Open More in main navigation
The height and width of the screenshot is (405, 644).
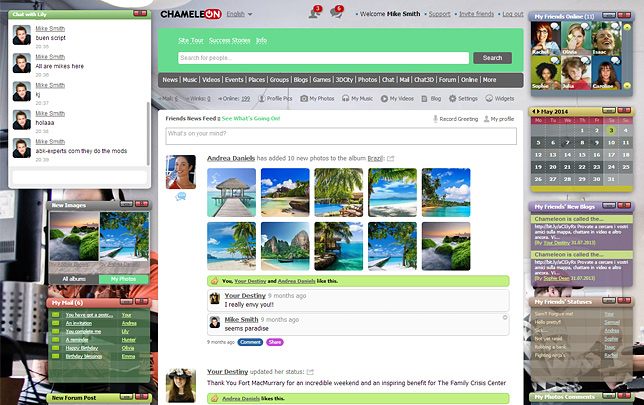pyautogui.click(x=489, y=80)
